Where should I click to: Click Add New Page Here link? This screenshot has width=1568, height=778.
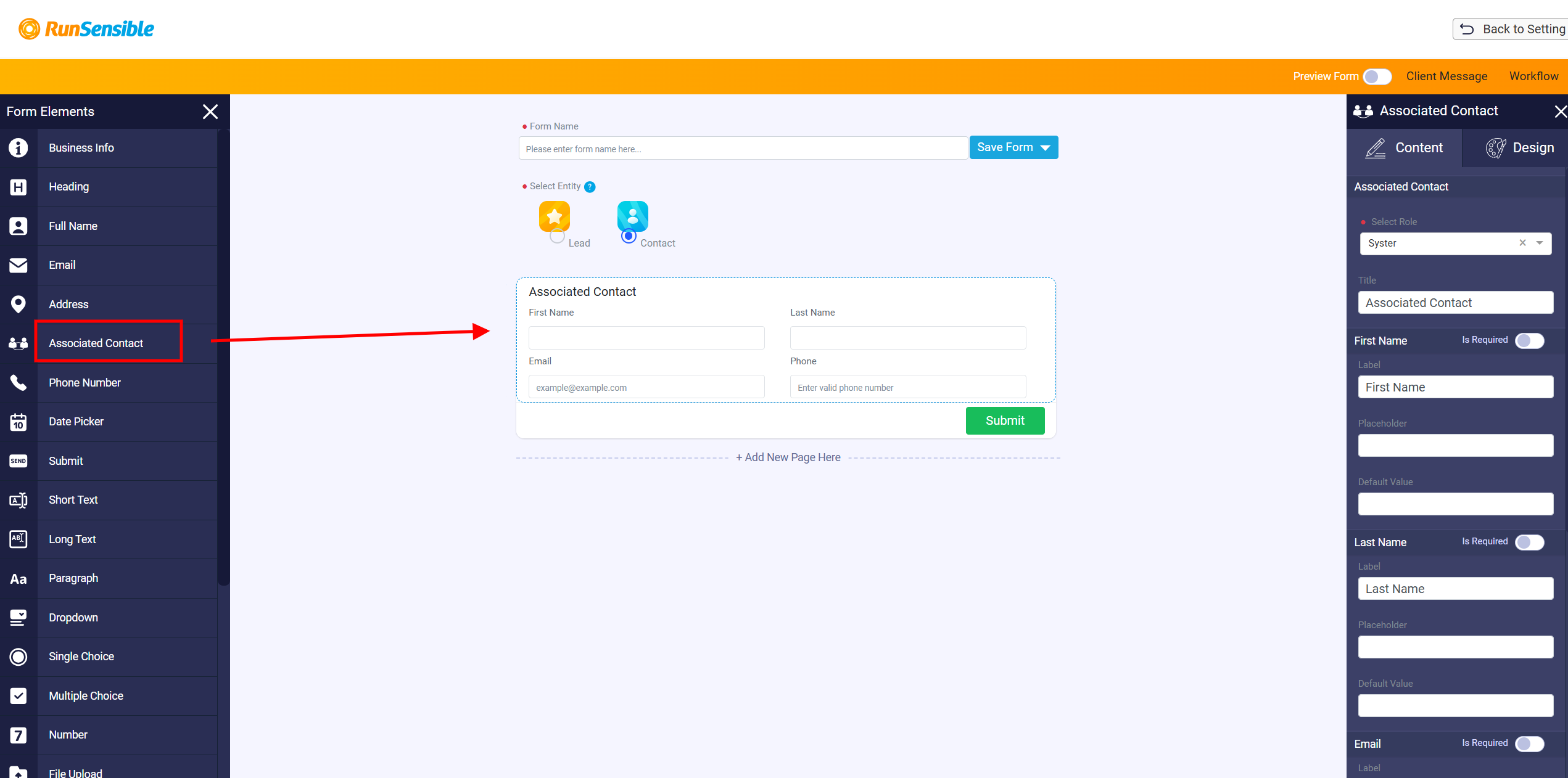[788, 457]
